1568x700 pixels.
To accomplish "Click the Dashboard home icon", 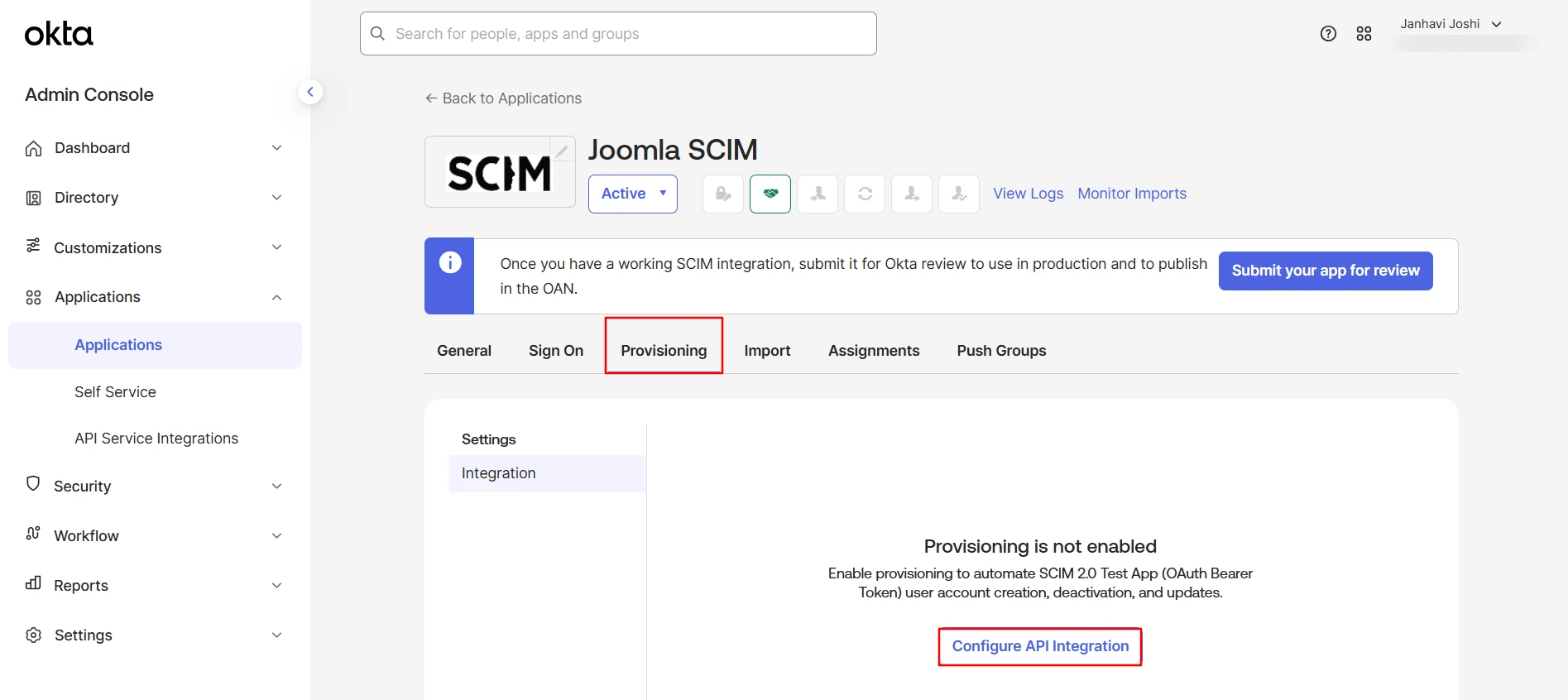I will 33,148.
